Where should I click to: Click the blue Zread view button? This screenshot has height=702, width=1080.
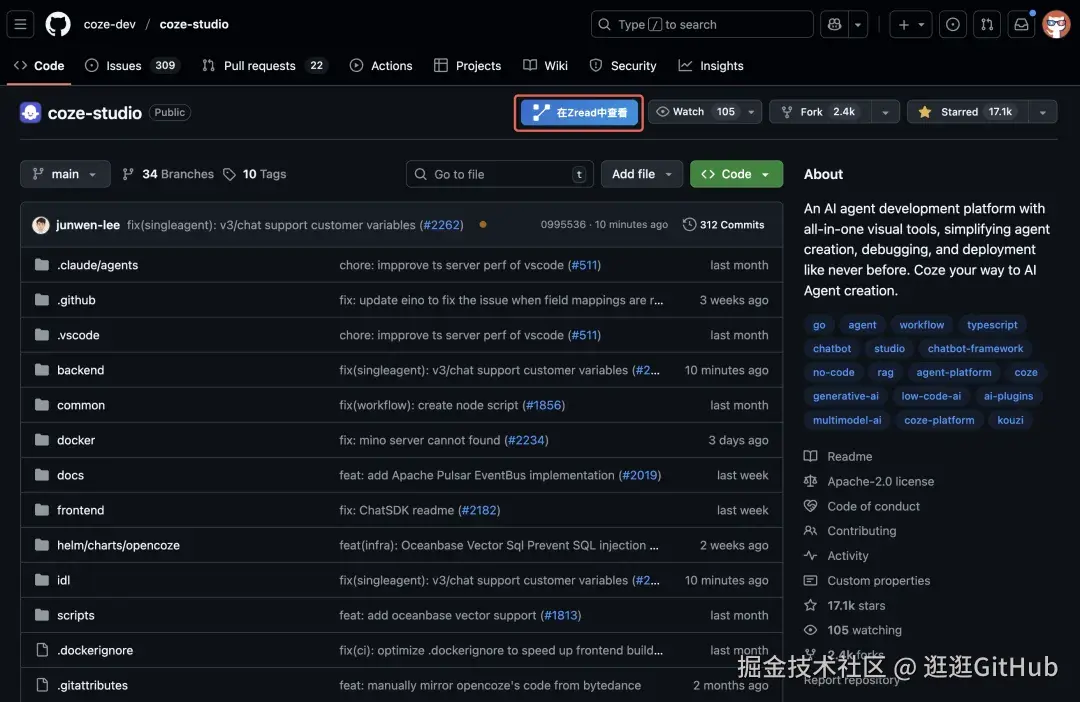[580, 113]
